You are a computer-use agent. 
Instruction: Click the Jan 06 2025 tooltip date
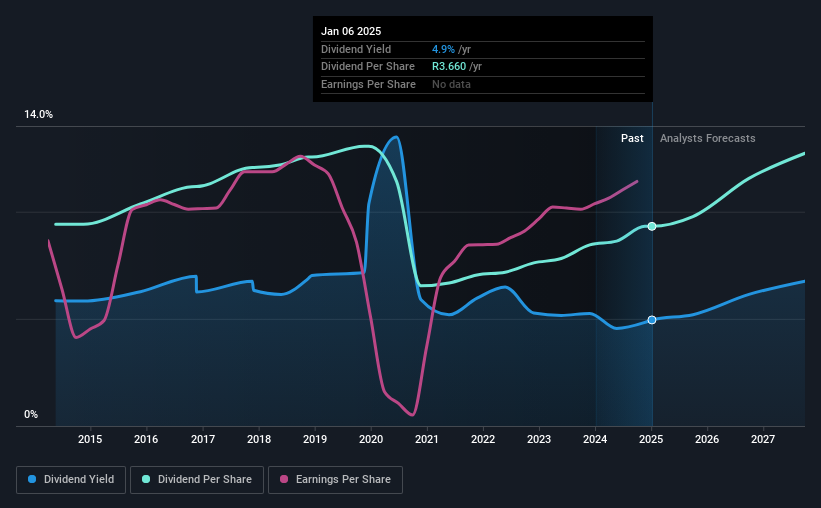[x=351, y=31]
